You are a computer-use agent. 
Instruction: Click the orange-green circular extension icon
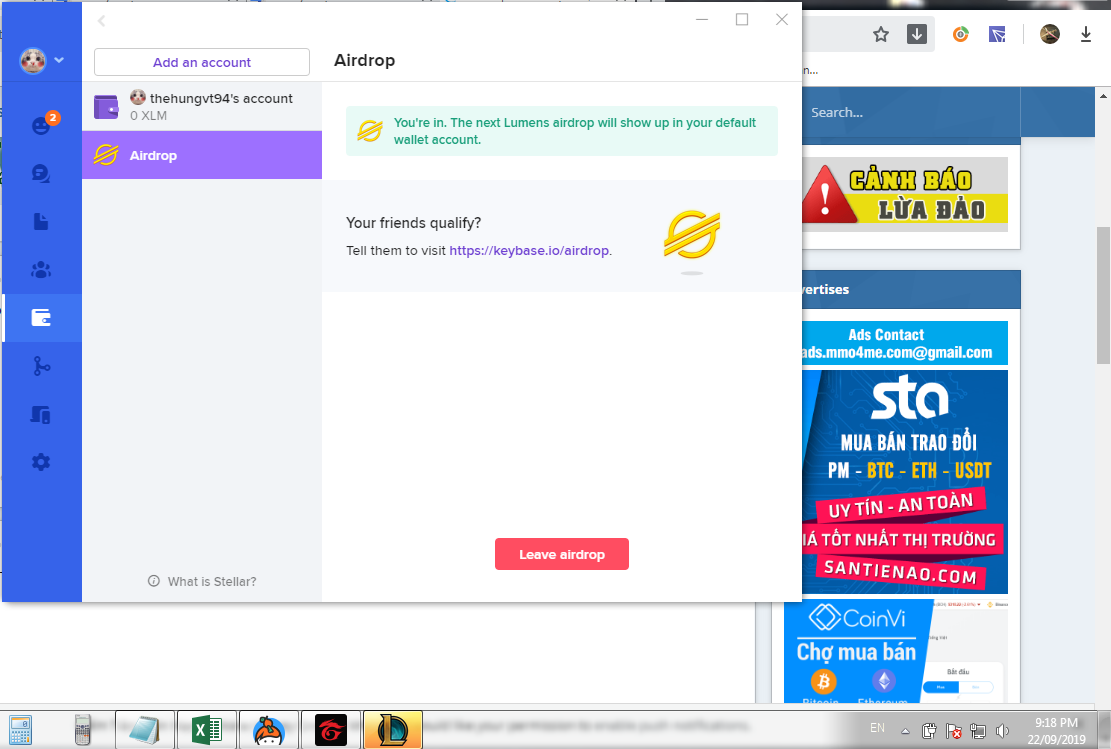[x=961, y=34]
